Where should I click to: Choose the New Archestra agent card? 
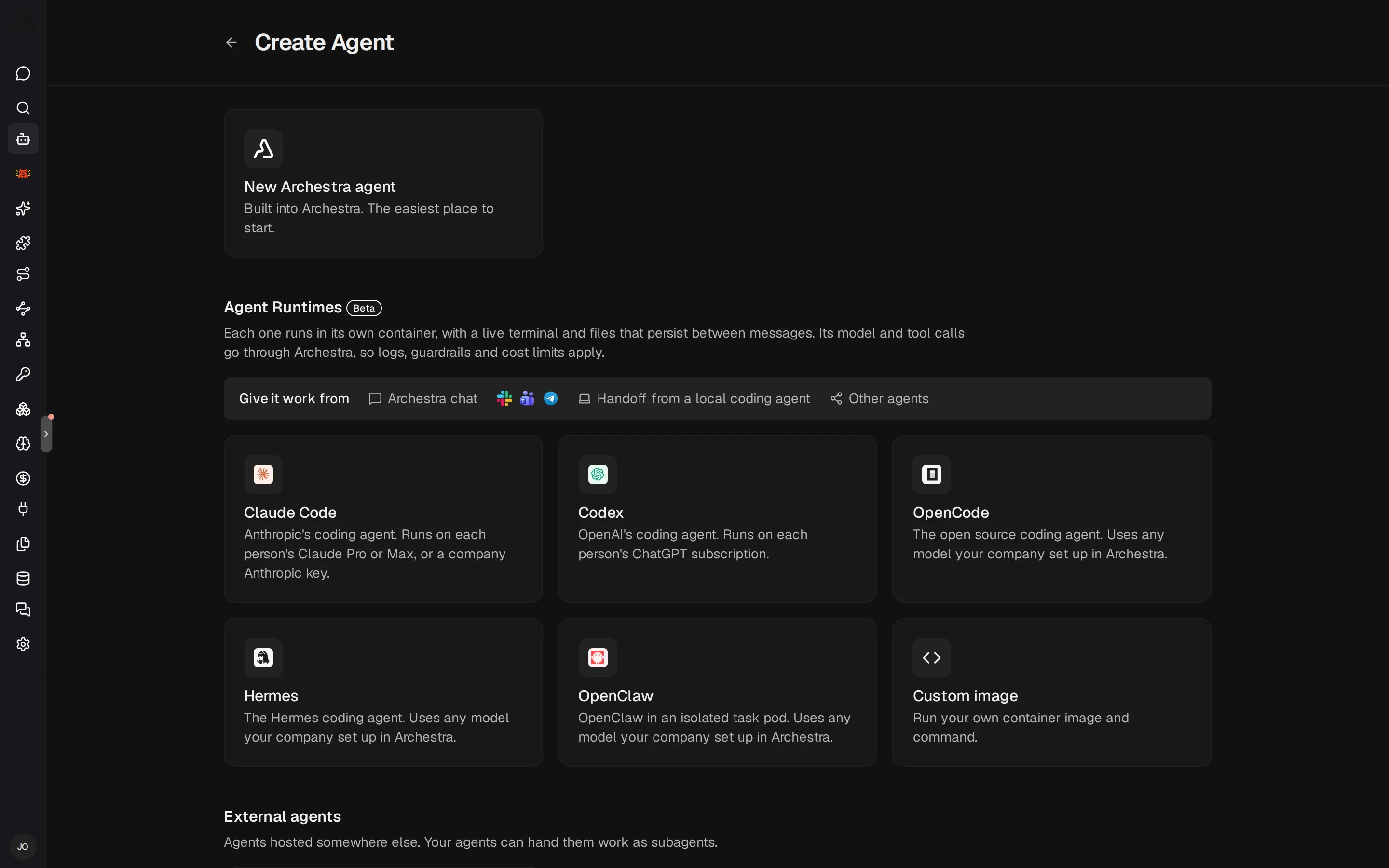point(383,183)
